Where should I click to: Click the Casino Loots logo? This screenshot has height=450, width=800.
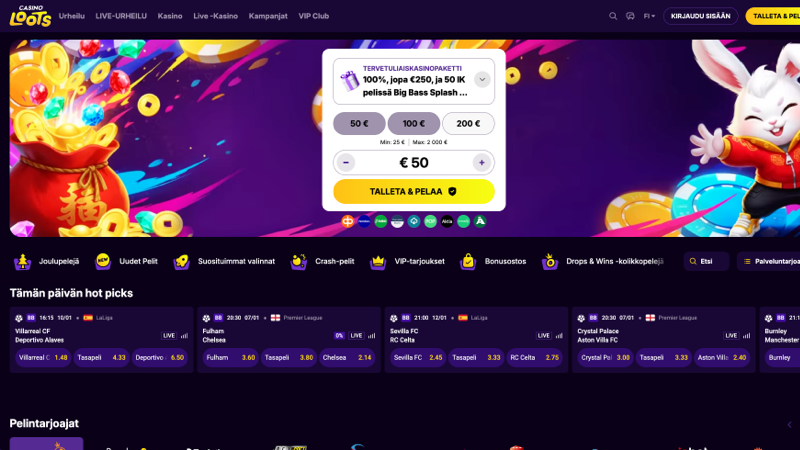point(31,16)
